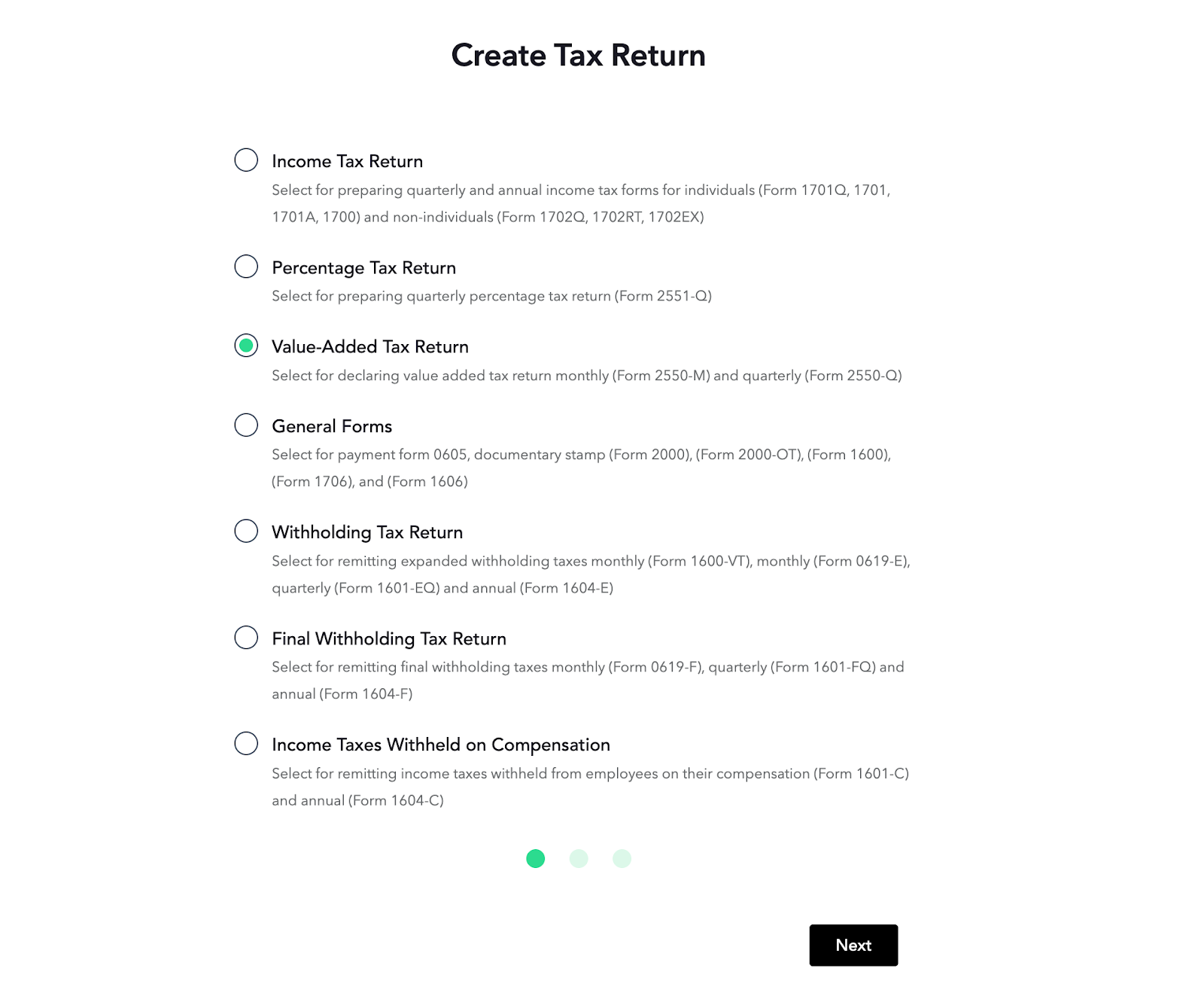
Task: Click the Create Tax Return heading
Action: tap(578, 55)
